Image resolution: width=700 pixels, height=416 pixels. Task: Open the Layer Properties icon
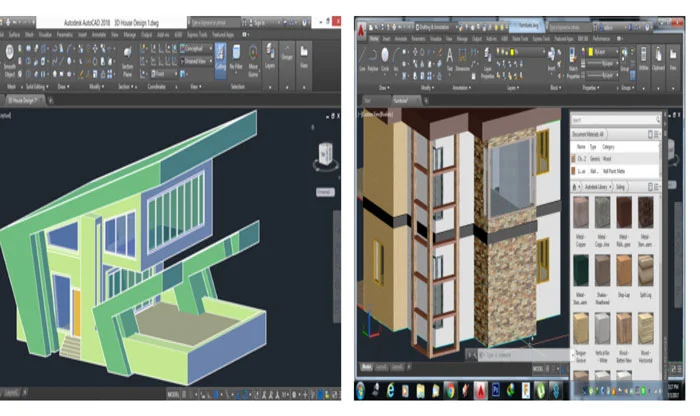coord(488,64)
